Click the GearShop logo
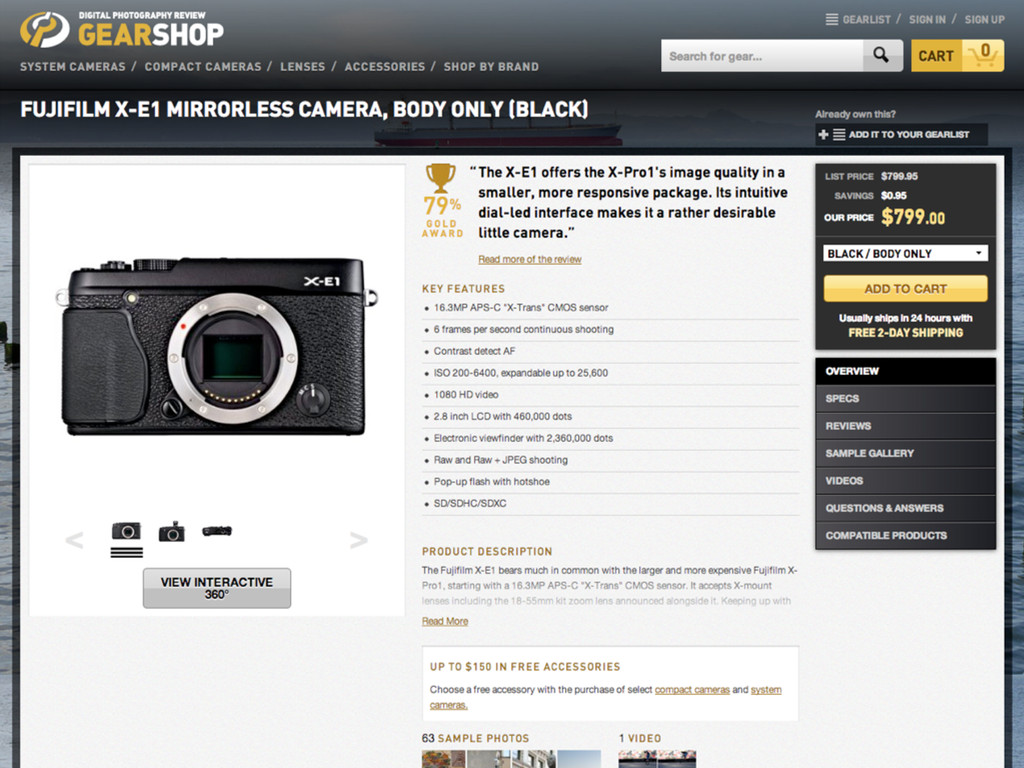The image size is (1024, 768). tap(122, 29)
